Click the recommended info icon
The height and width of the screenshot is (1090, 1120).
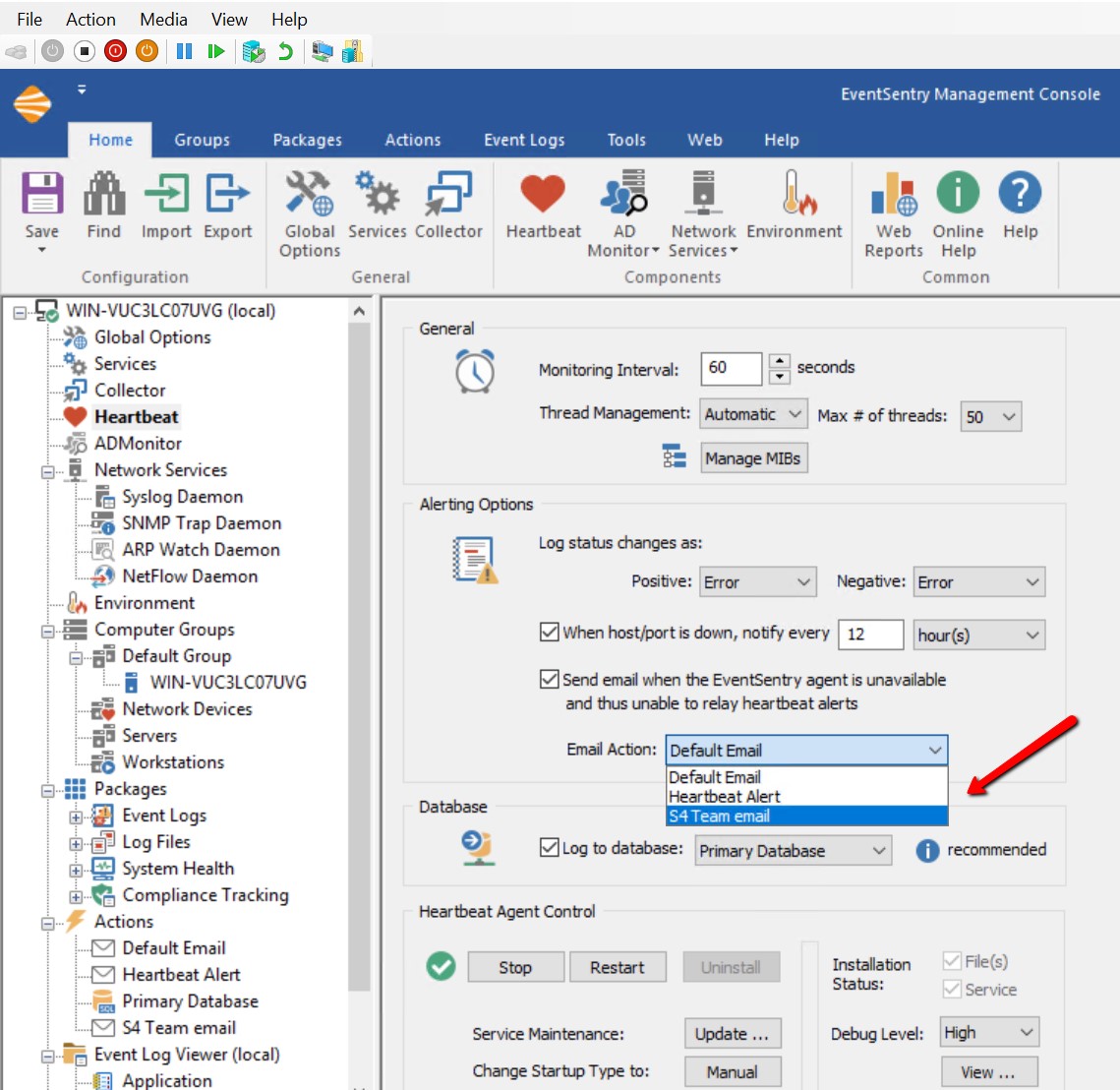927,851
